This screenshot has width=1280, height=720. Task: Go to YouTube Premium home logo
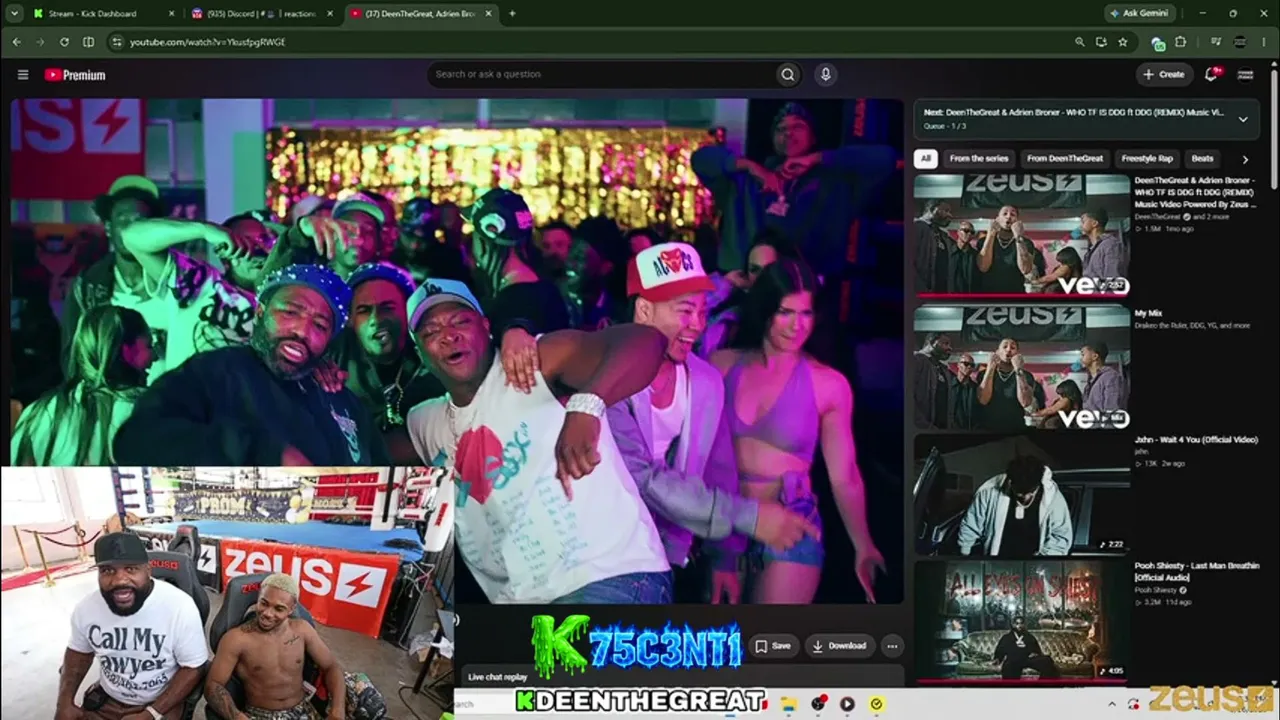pos(75,74)
